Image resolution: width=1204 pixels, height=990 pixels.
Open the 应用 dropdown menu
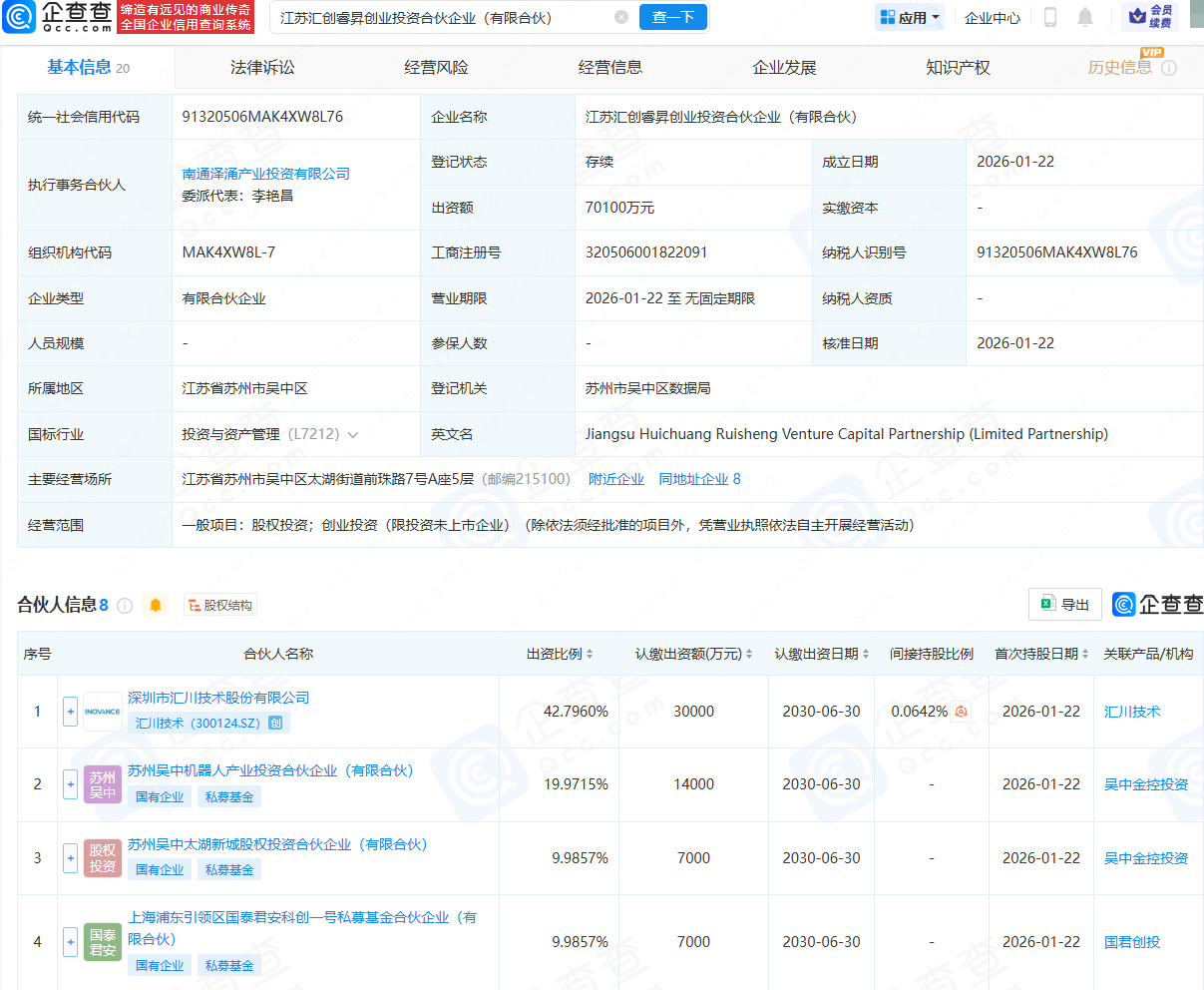pos(911,17)
